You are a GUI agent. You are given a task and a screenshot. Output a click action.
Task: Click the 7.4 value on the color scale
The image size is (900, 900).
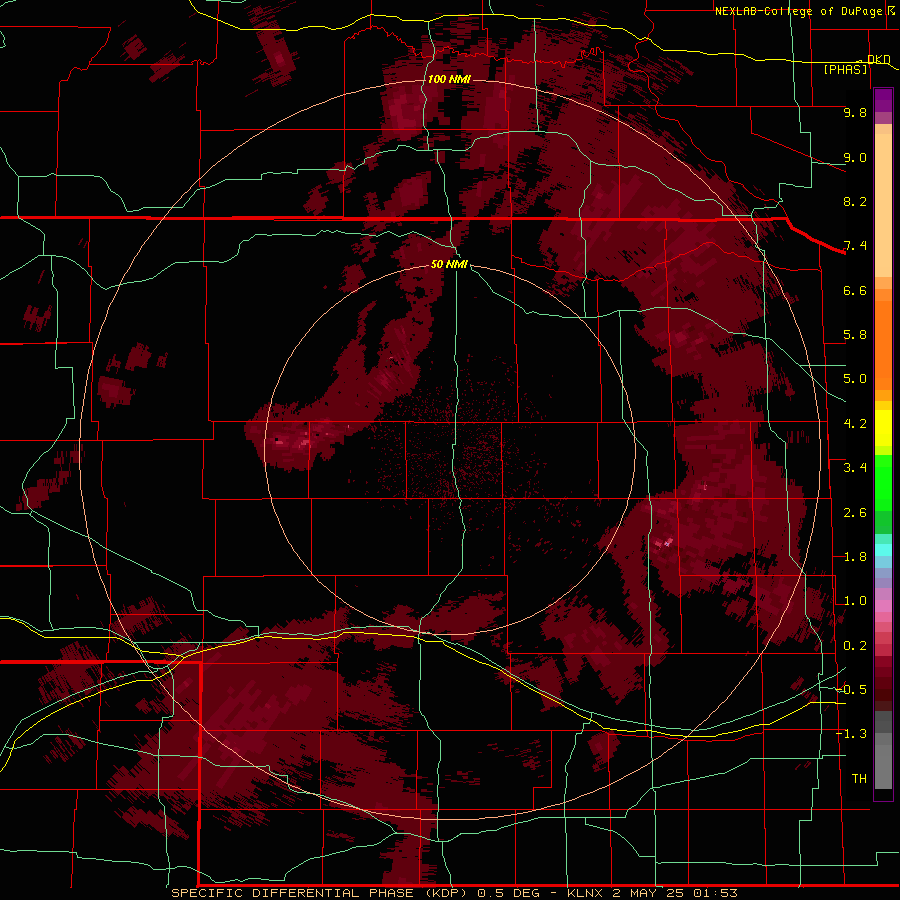pyautogui.click(x=855, y=246)
